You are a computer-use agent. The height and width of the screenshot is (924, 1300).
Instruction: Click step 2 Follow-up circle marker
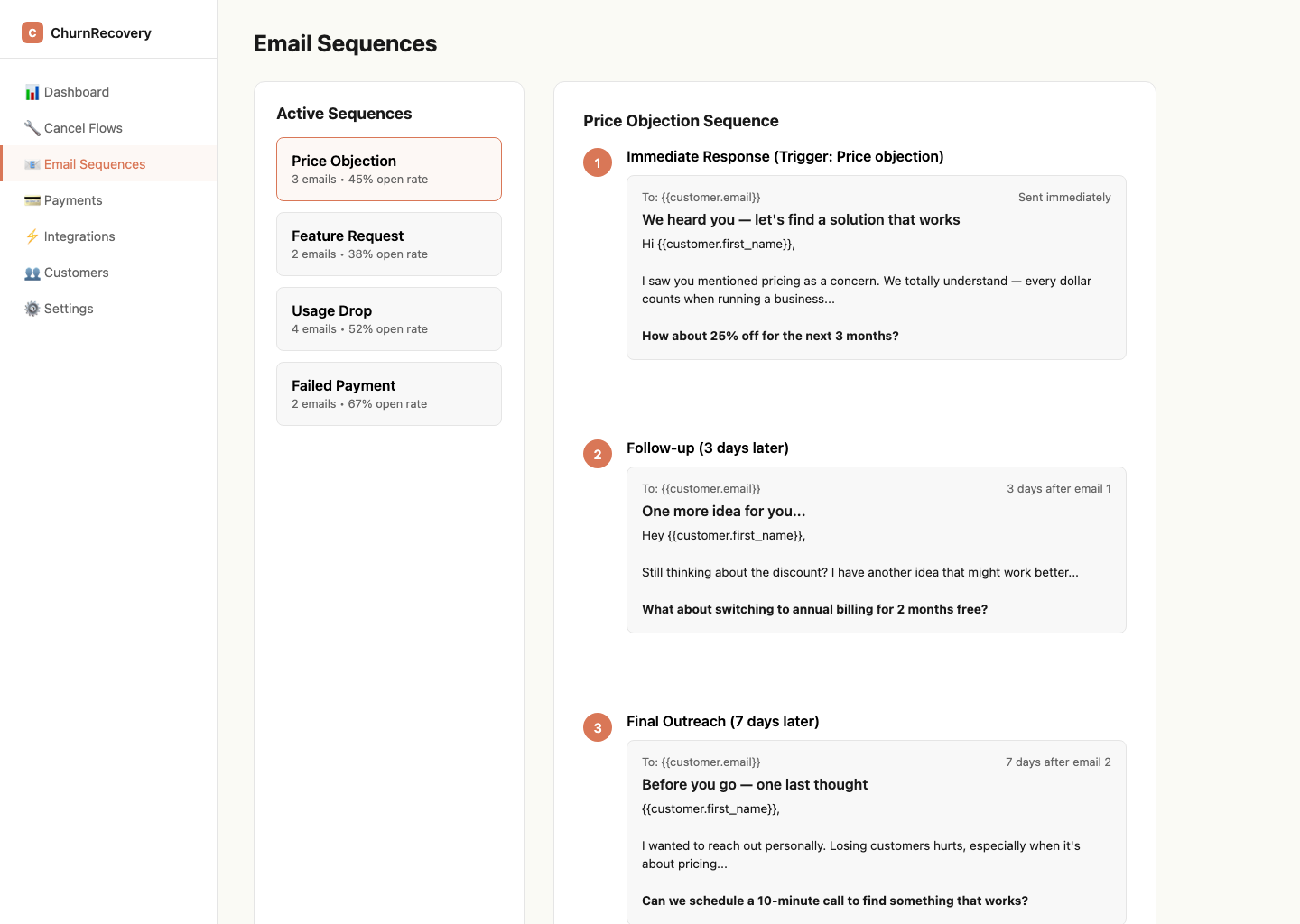tap(598, 455)
